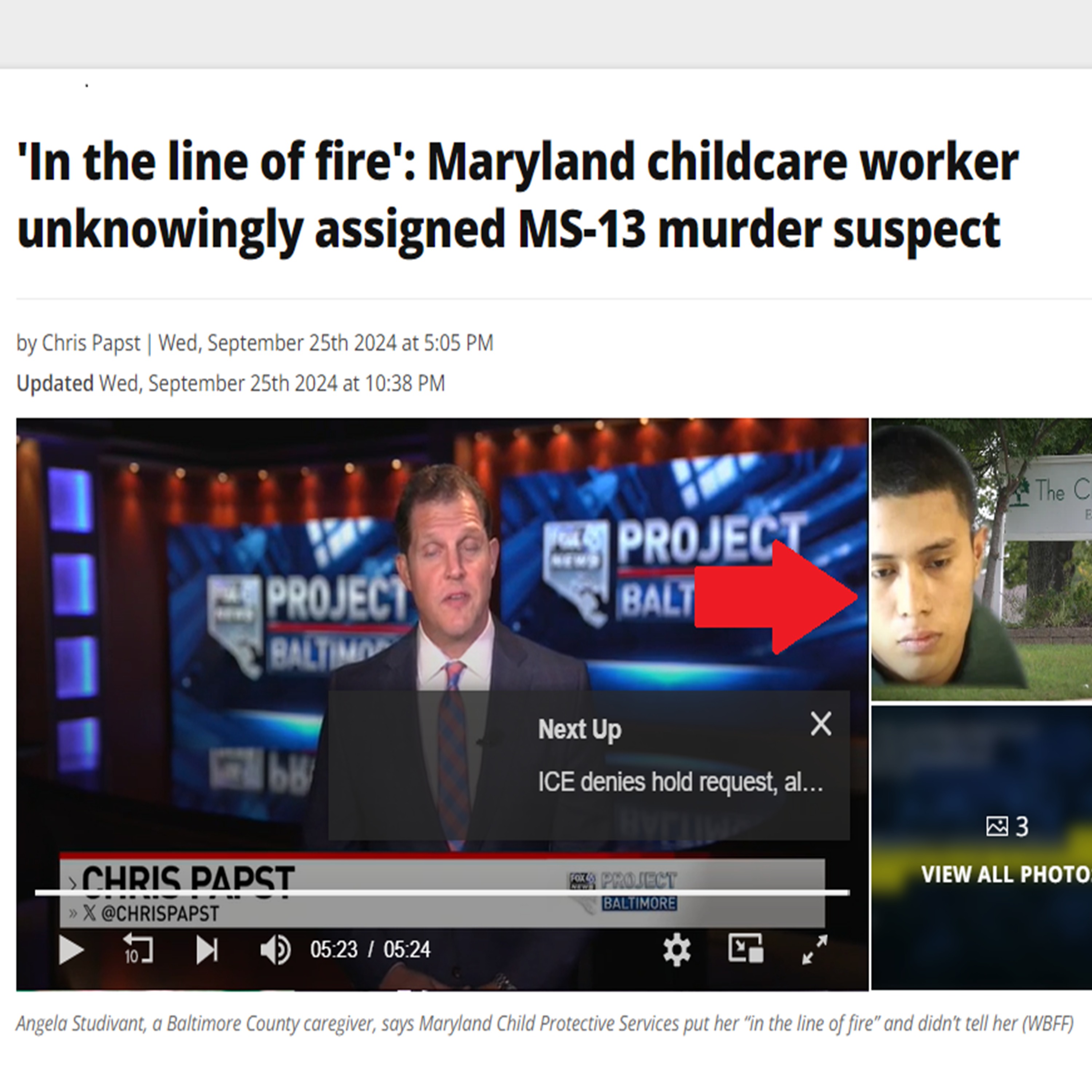The height and width of the screenshot is (1092, 1092).
Task: Open video settings gear
Action: [677, 950]
